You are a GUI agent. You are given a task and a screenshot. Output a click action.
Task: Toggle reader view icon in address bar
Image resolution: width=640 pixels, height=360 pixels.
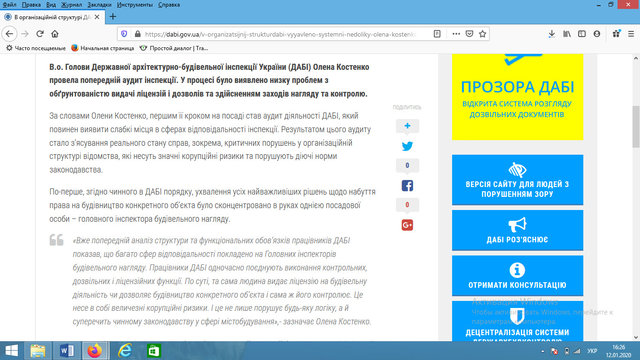tap(437, 34)
